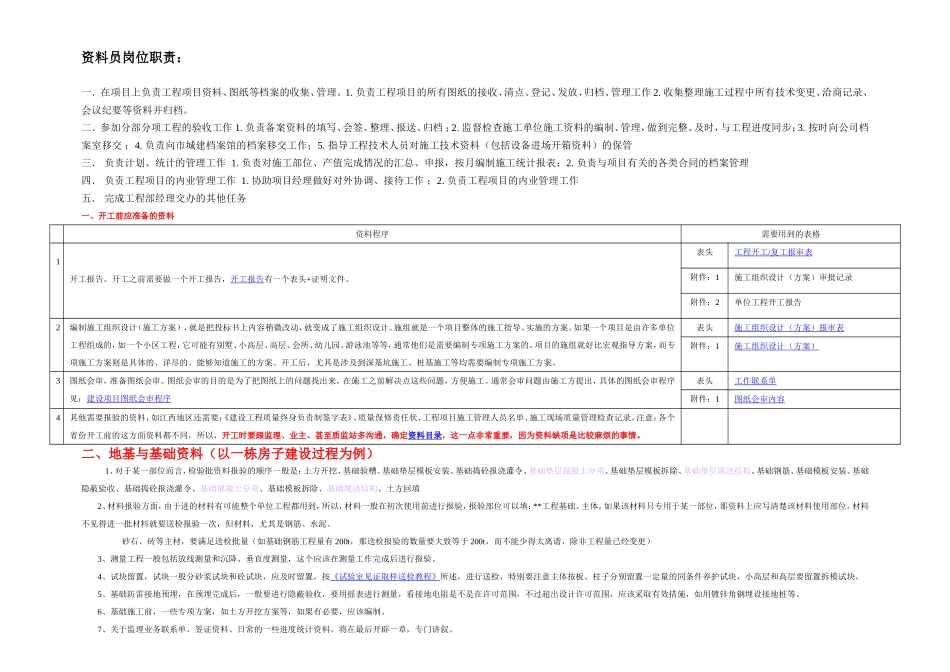950x672 pixels.
Task: Click the 图纸会审内容 link
Action: click(x=759, y=399)
